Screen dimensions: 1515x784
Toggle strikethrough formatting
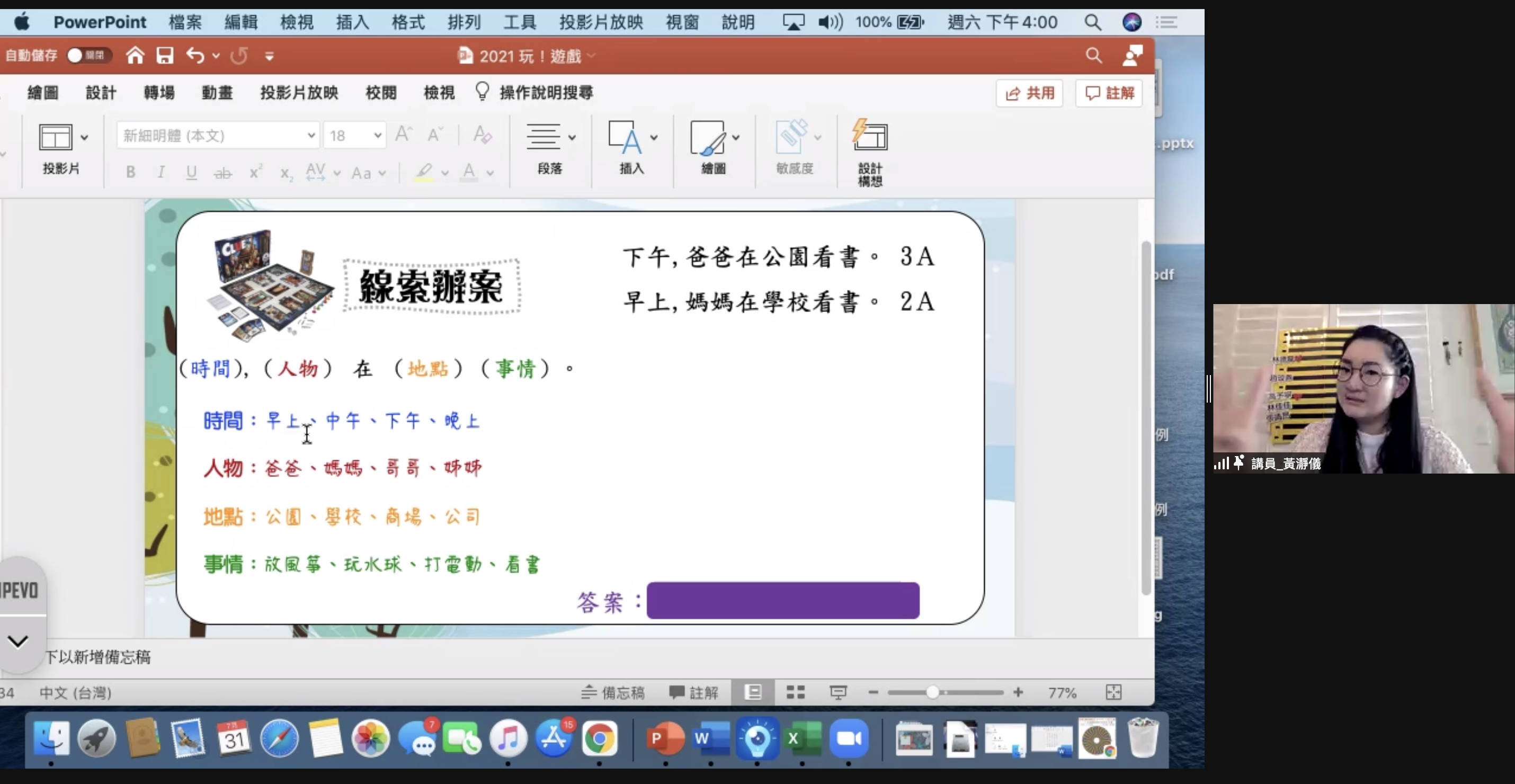[222, 172]
